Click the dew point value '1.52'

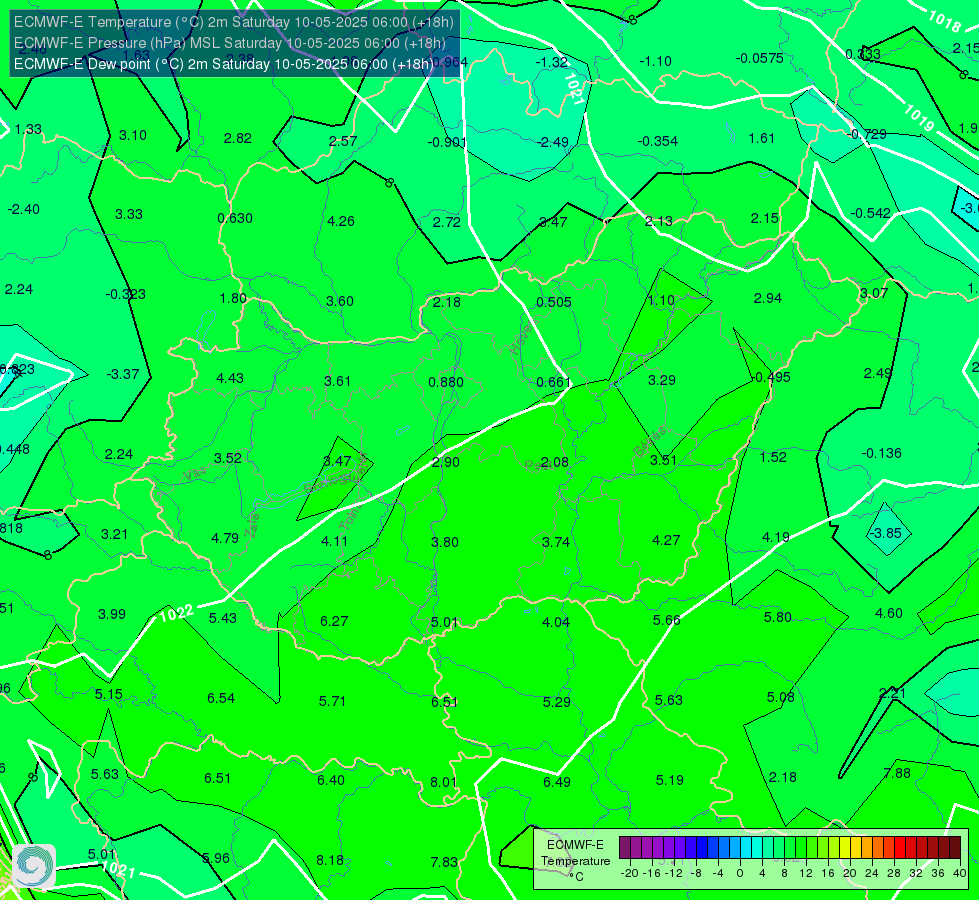[x=773, y=457]
